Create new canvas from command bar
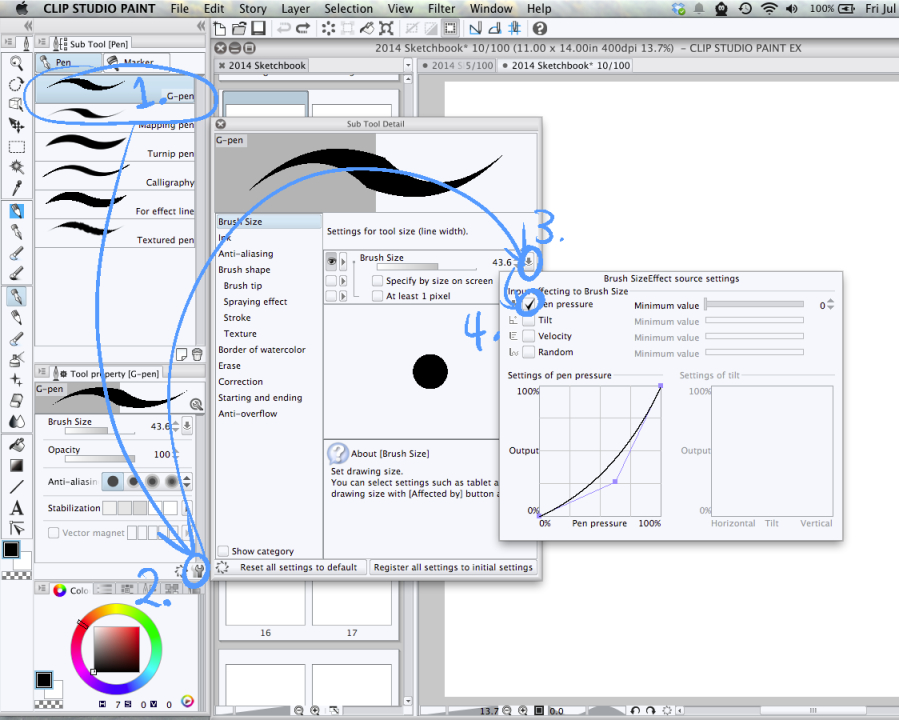Image resolution: width=899 pixels, height=720 pixels. (x=220, y=28)
